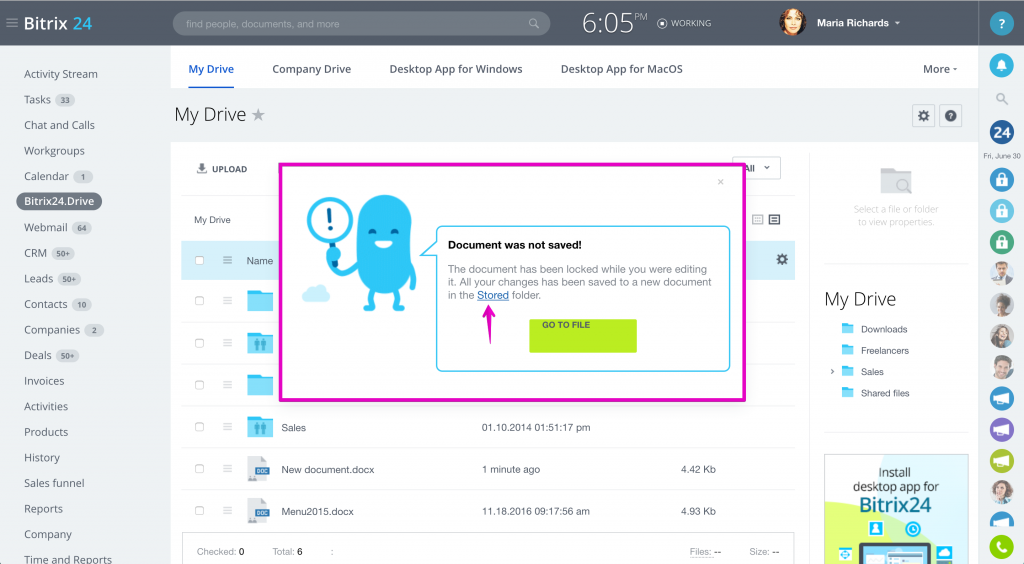Tick the select-all checkbox in the header row

pyautogui.click(x=199, y=260)
